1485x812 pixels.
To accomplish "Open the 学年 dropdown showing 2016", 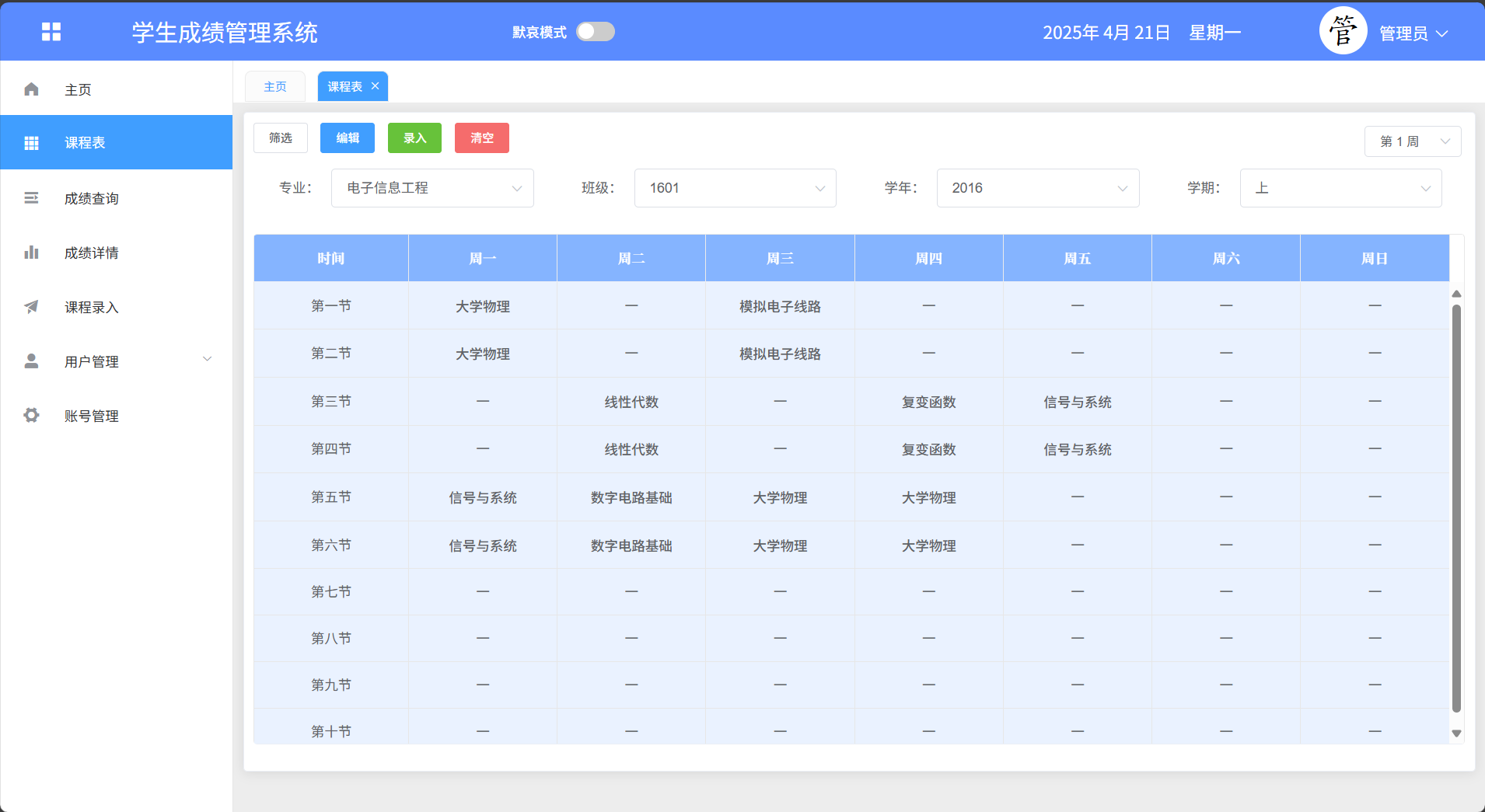I will click(1037, 188).
